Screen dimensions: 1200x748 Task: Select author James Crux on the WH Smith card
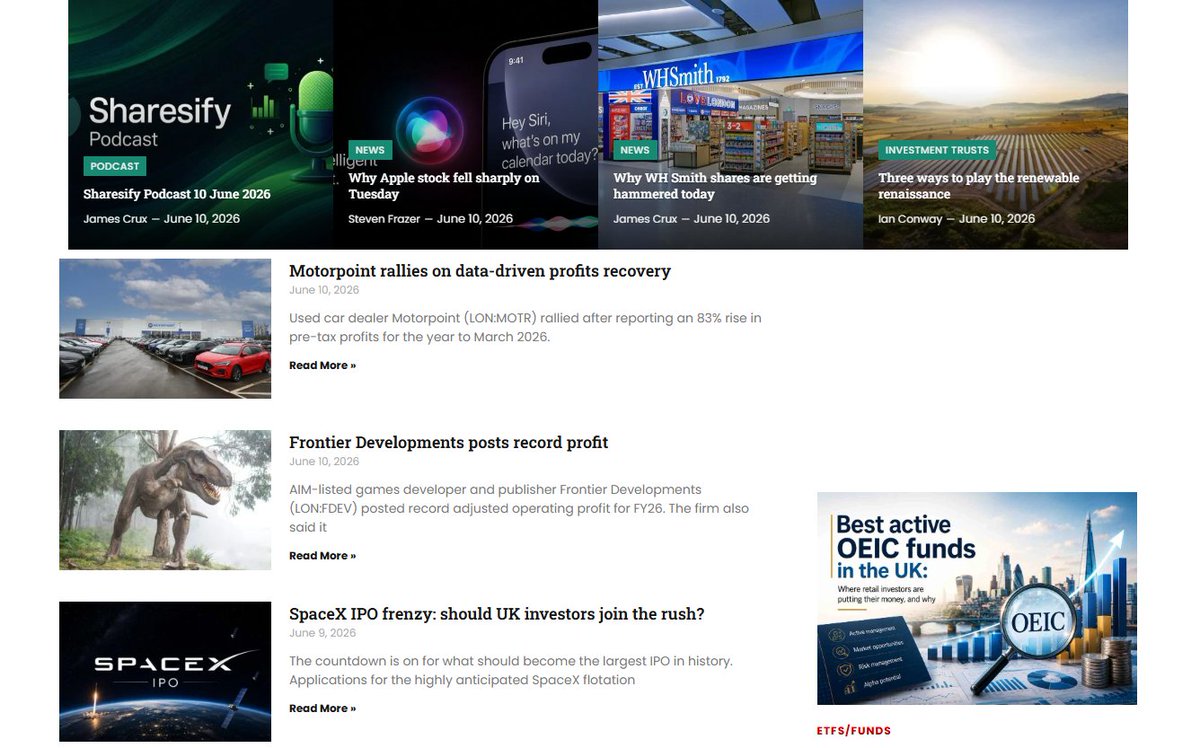tap(645, 218)
